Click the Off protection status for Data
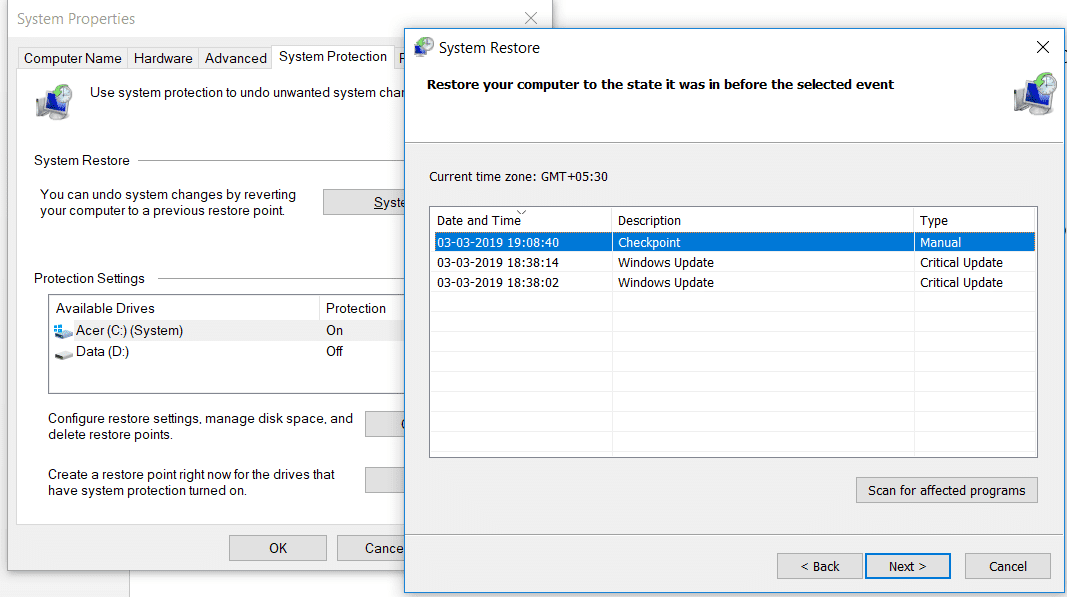Image resolution: width=1067 pixels, height=597 pixels. (334, 352)
